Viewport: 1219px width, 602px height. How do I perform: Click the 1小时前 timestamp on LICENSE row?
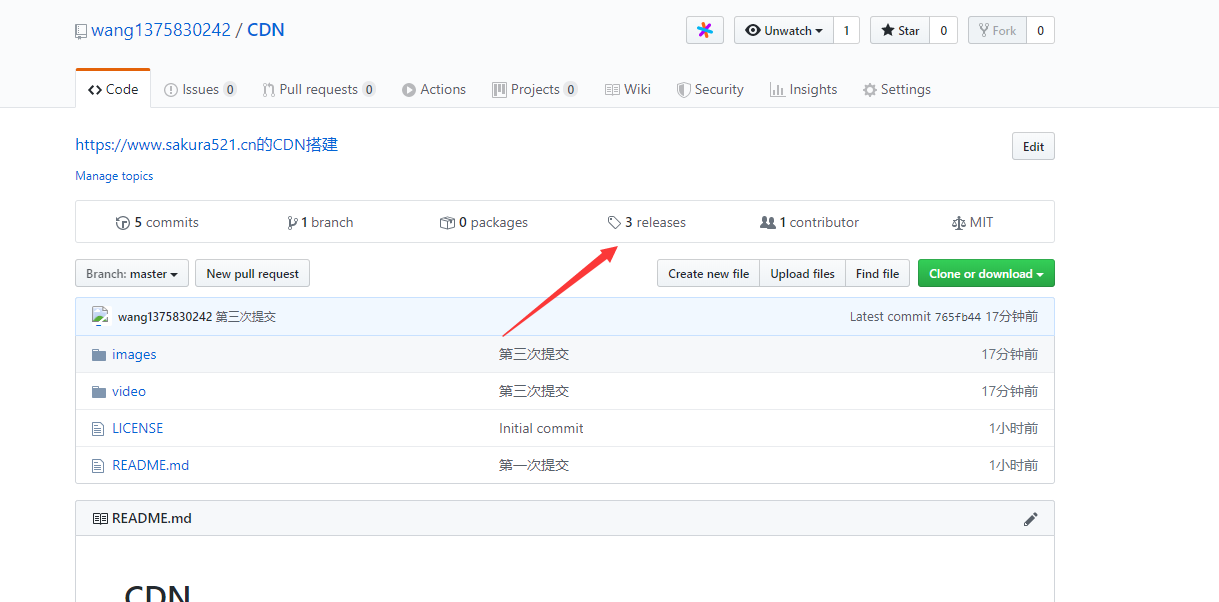pos(1013,429)
